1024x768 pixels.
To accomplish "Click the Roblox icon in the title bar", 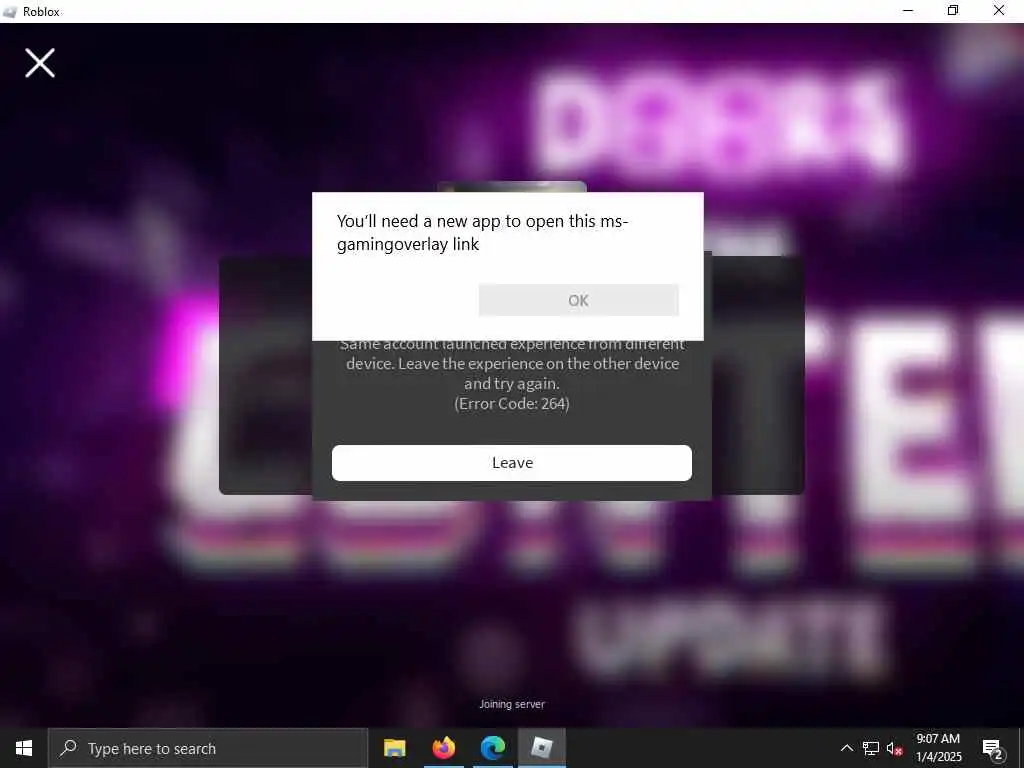I will pyautogui.click(x=10, y=12).
